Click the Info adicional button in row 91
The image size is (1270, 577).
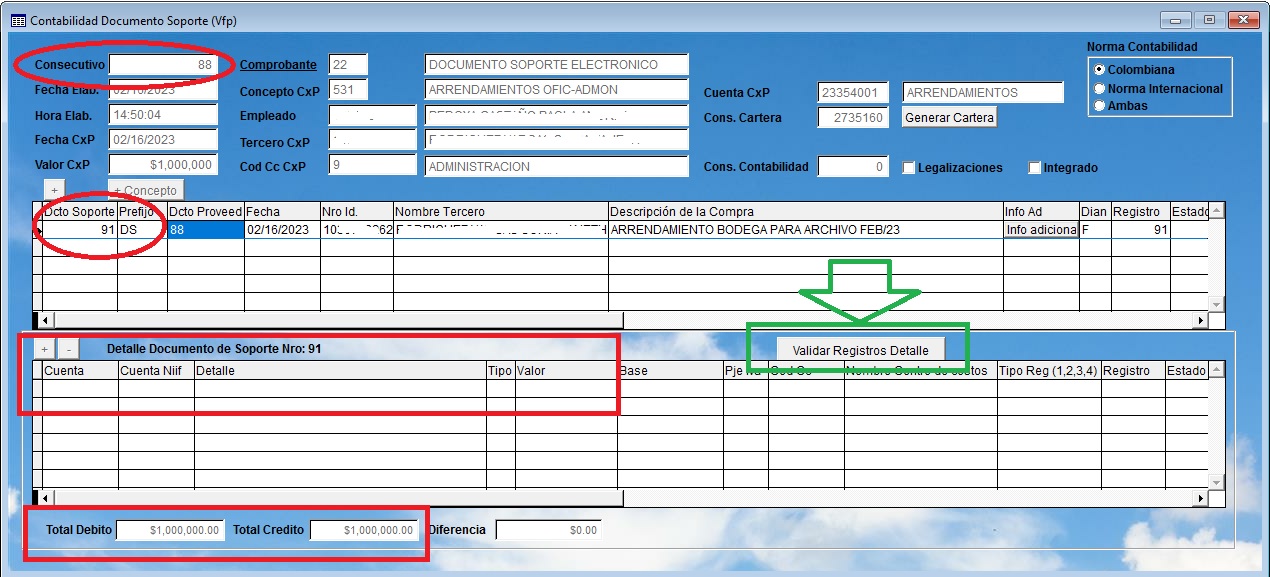coord(1041,230)
